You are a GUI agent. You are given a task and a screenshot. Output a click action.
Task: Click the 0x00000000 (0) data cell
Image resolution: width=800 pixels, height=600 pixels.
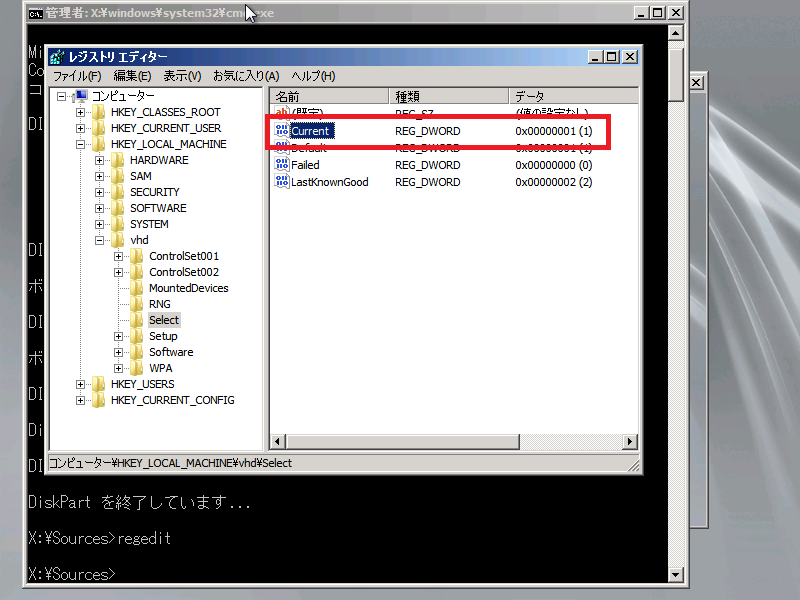coord(554,165)
